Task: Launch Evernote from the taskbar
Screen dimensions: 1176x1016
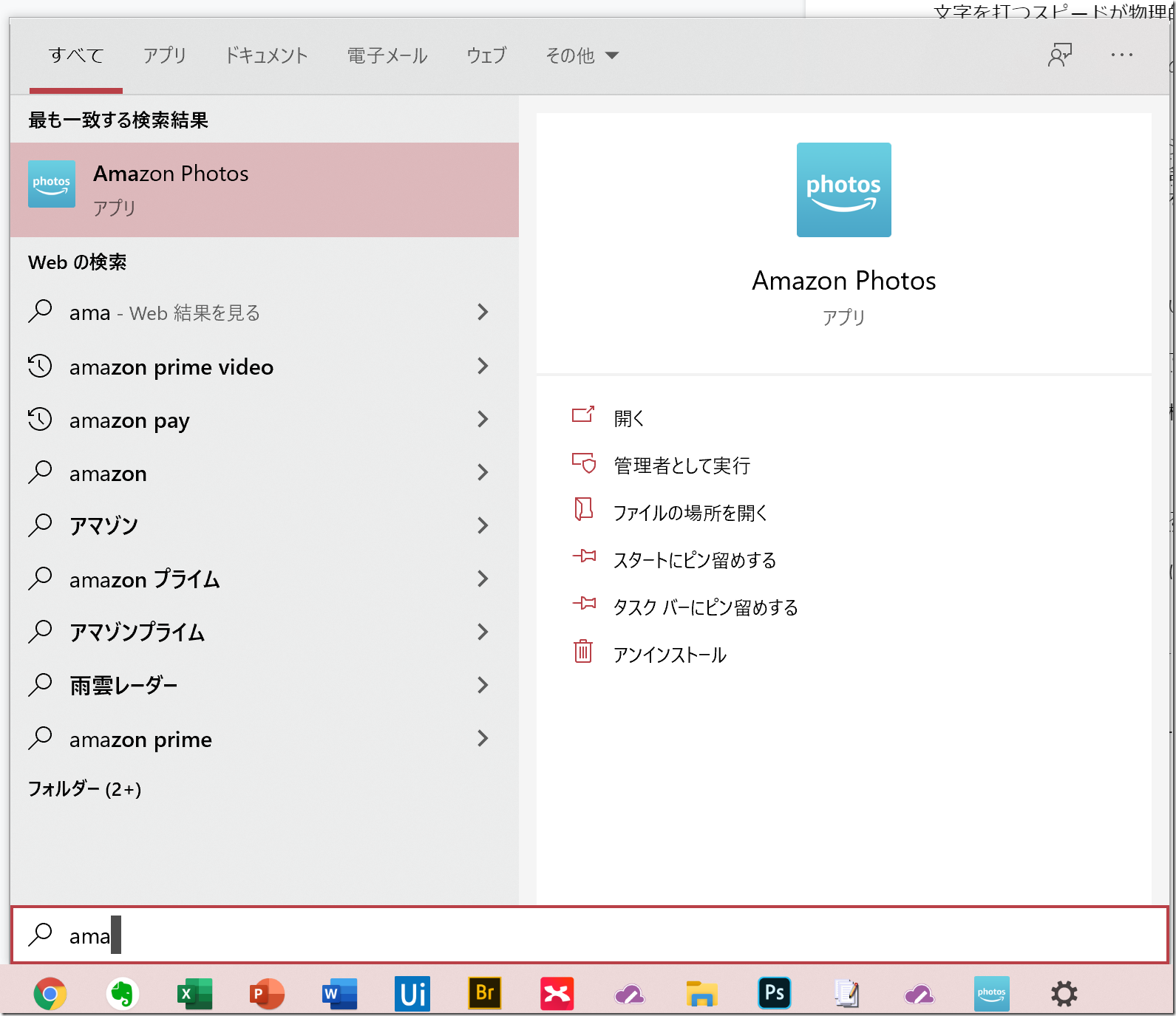Action: coord(123,994)
